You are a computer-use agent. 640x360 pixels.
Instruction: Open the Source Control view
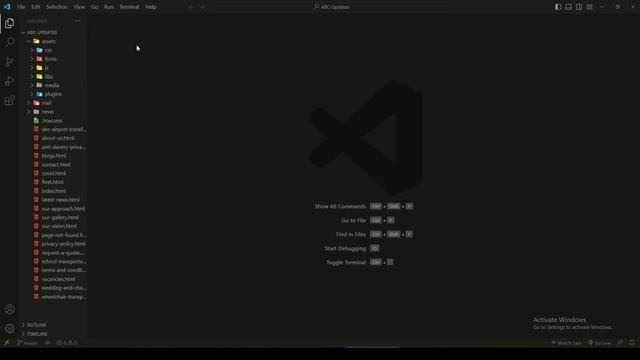point(9,62)
